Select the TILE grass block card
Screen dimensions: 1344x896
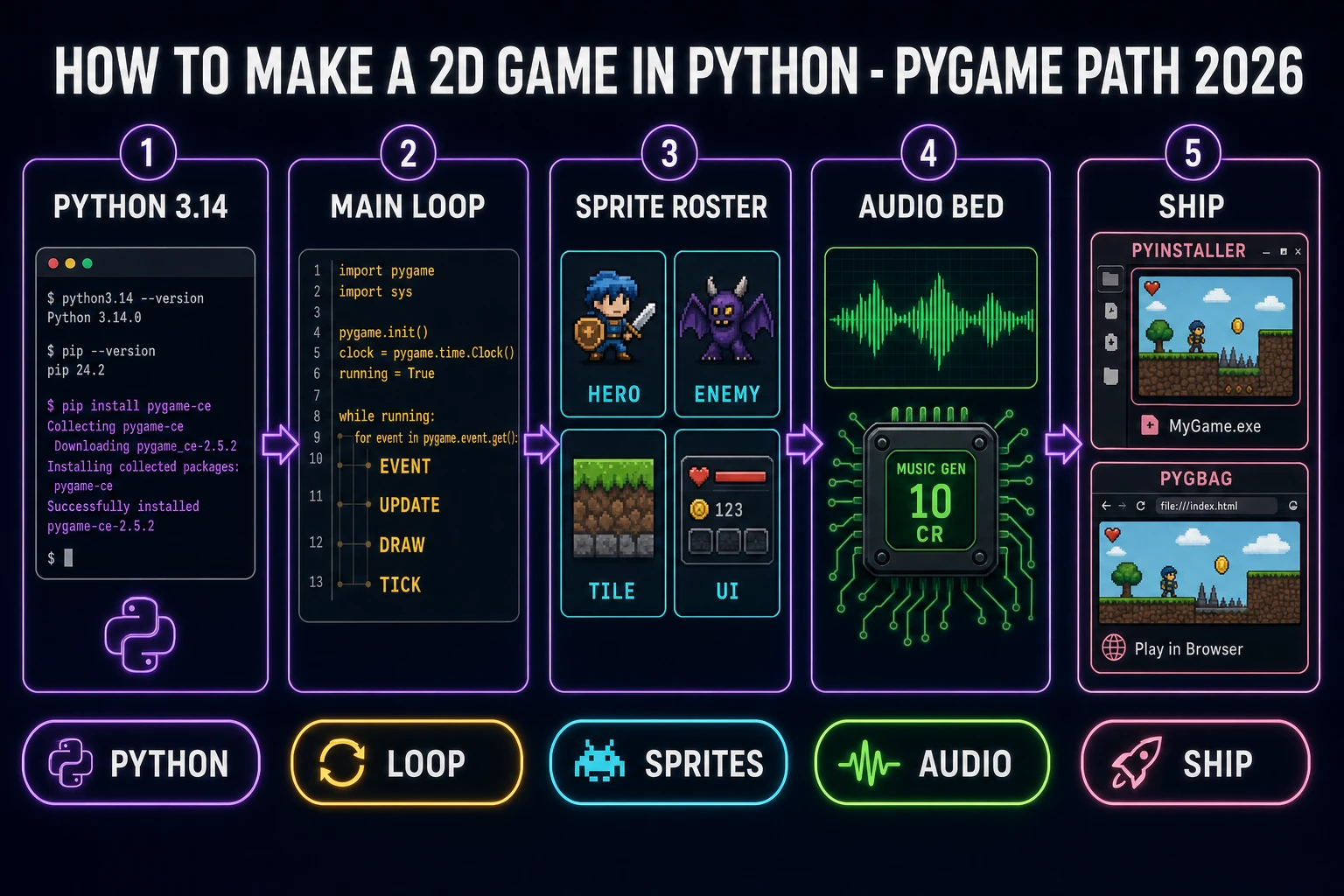pos(613,523)
